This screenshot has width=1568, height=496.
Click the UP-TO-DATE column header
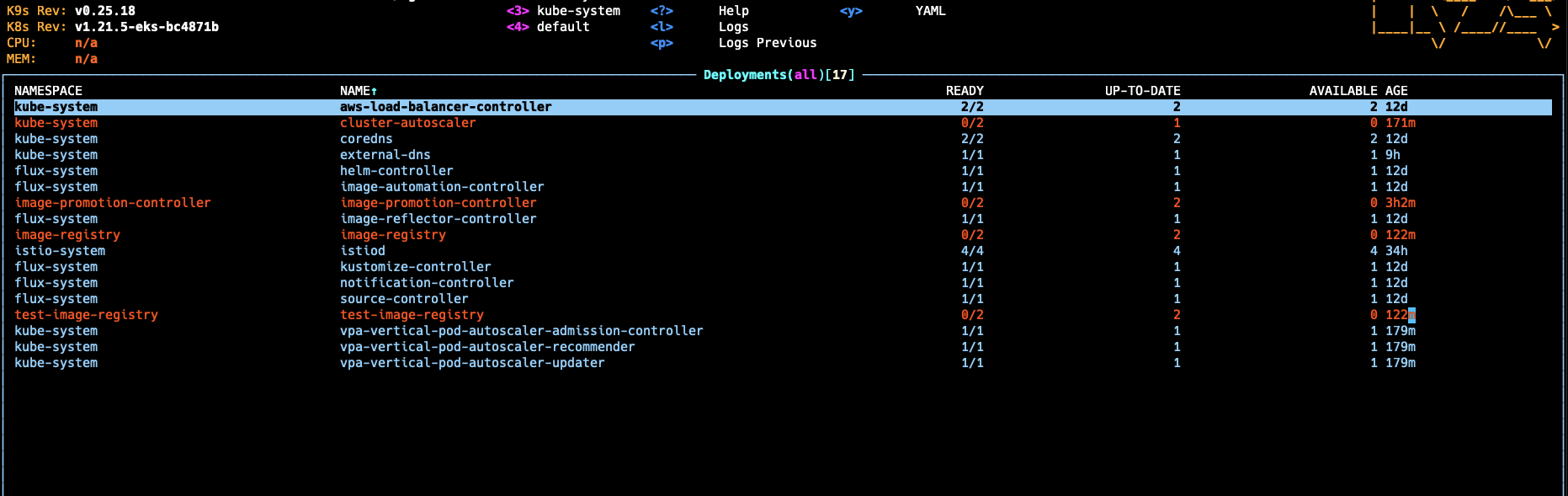click(1142, 91)
